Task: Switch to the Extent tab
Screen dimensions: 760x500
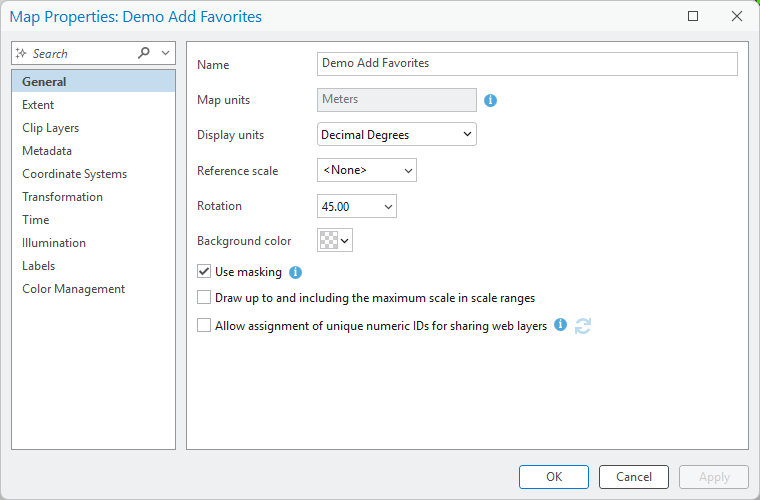Action: click(x=94, y=105)
